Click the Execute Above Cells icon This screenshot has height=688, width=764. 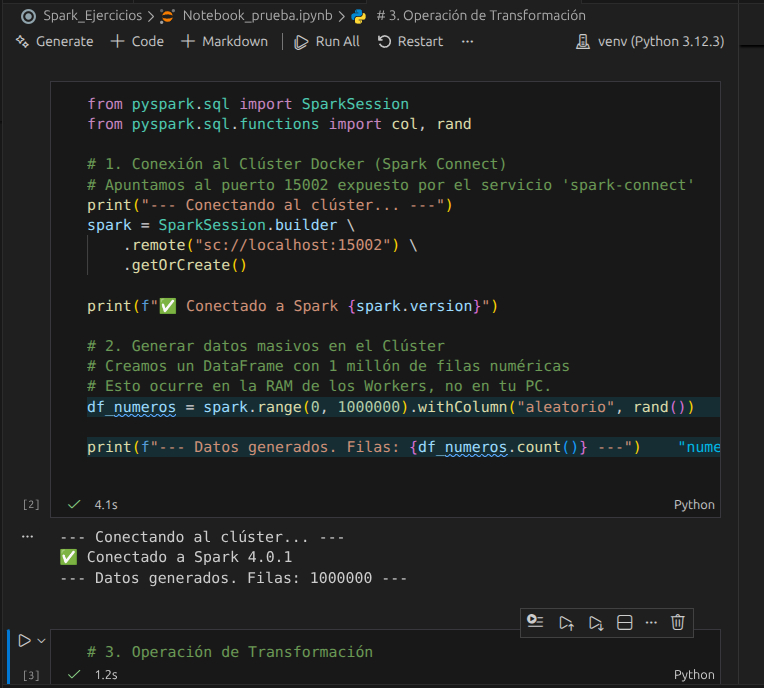coord(566,622)
